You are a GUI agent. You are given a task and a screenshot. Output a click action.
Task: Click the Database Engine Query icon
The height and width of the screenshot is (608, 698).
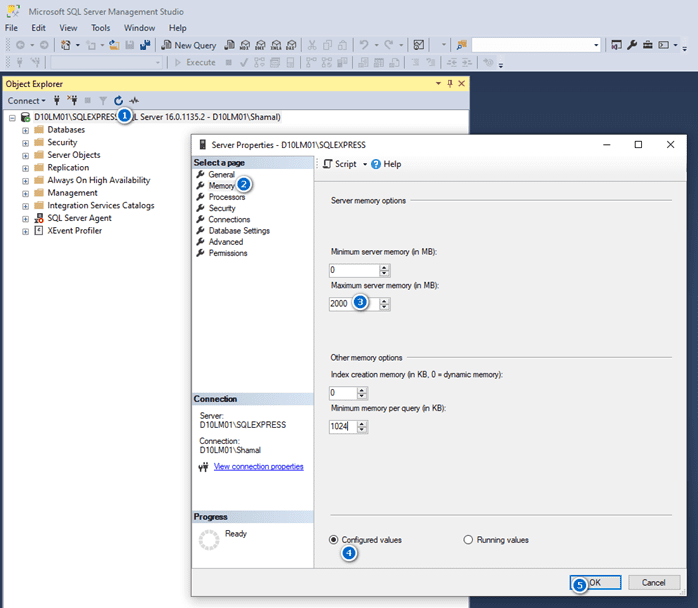(x=229, y=45)
